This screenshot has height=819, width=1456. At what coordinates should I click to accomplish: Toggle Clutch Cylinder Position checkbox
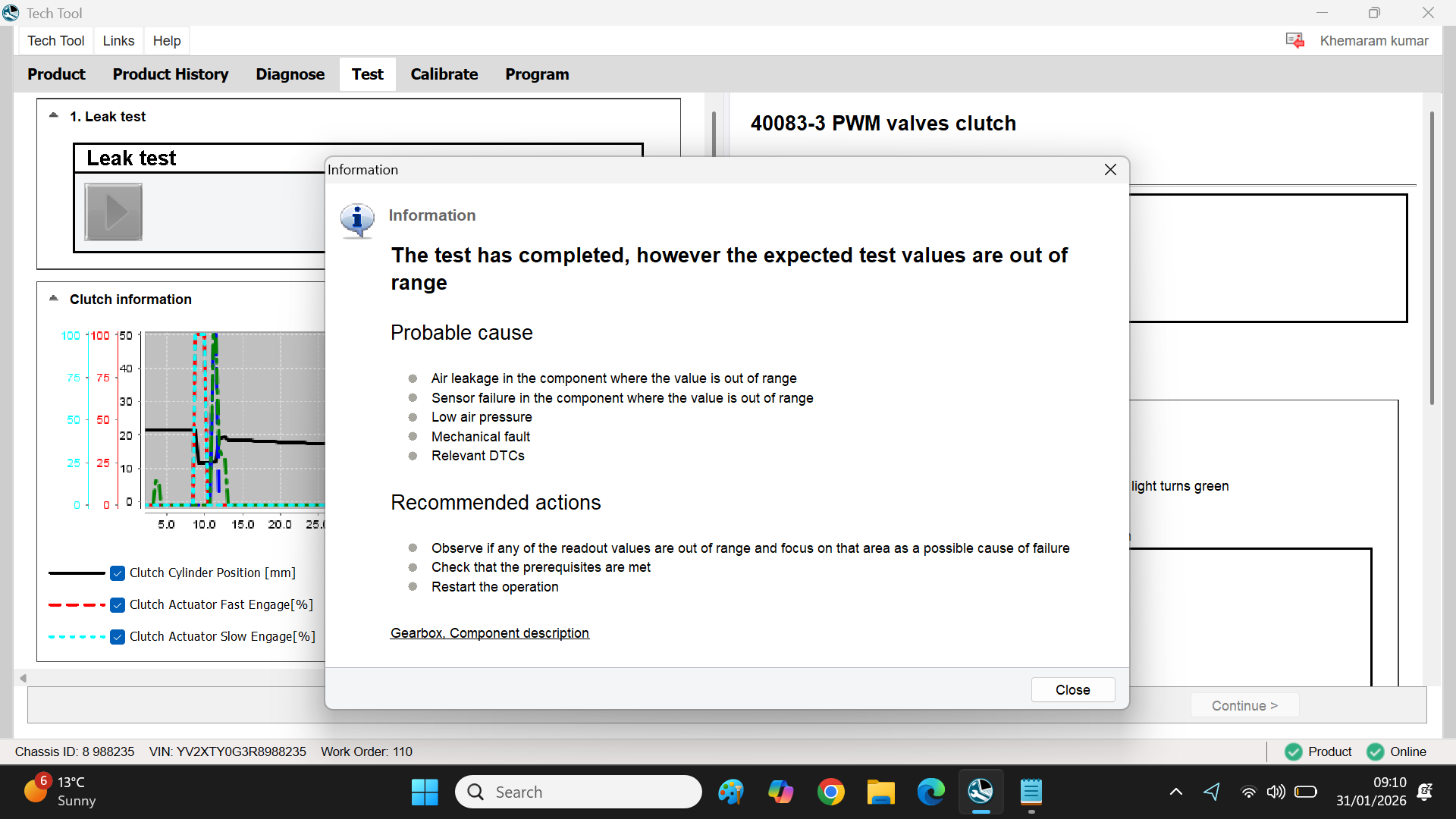pyautogui.click(x=118, y=573)
